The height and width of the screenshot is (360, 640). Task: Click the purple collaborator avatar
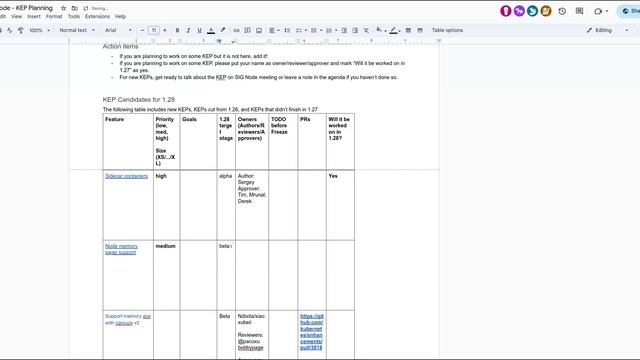click(519, 11)
